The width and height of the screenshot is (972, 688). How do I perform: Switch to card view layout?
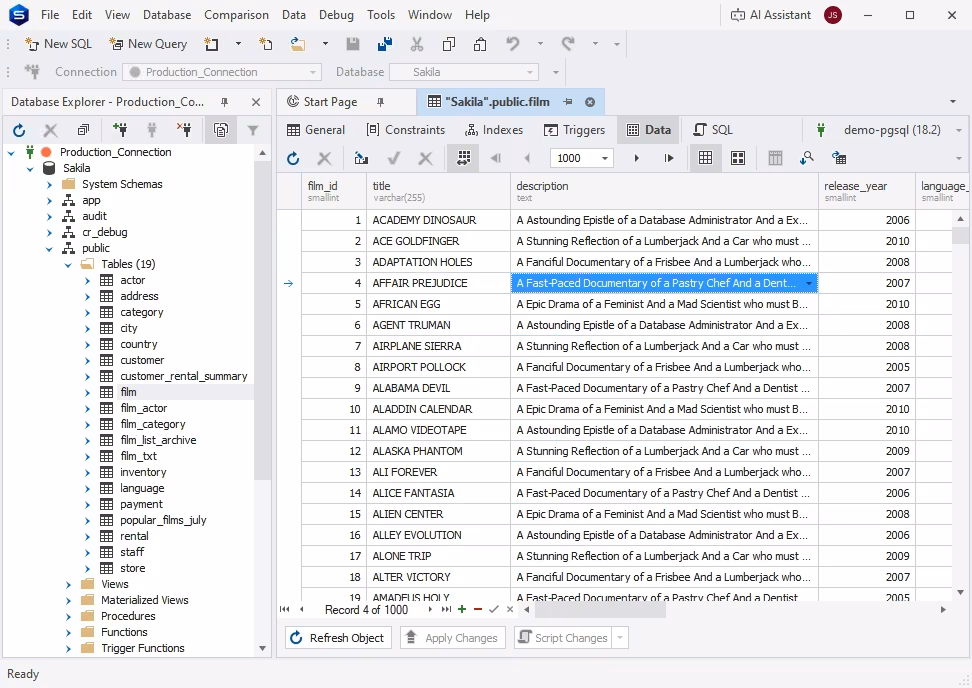(738, 159)
